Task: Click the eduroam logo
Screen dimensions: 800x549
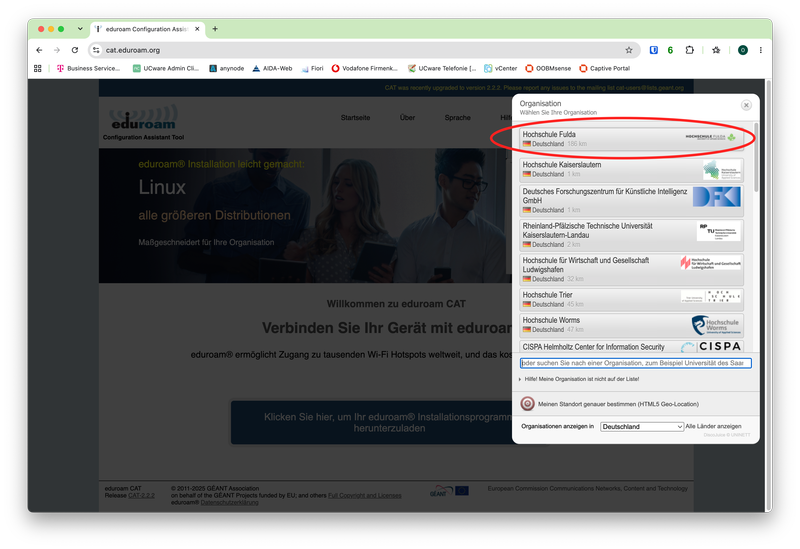Action: 143,118
